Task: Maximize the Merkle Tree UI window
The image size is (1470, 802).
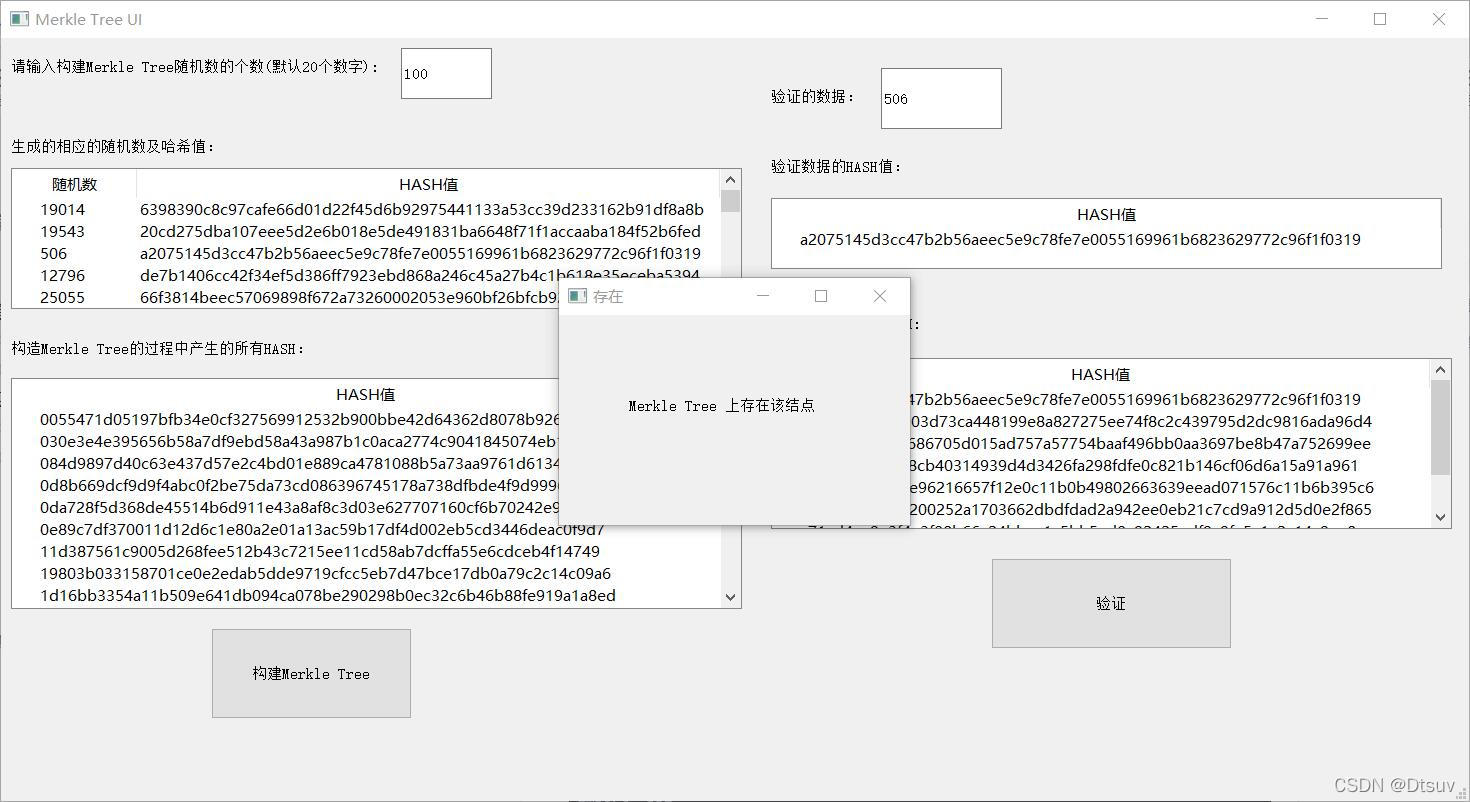Action: click(1380, 19)
